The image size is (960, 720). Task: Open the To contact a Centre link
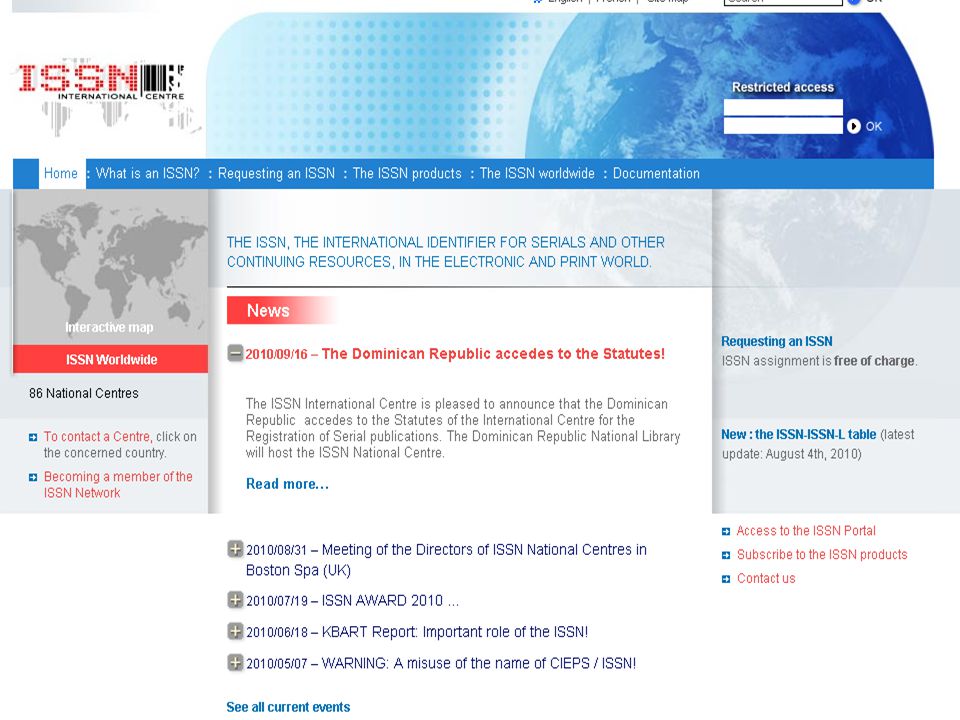(x=97, y=437)
